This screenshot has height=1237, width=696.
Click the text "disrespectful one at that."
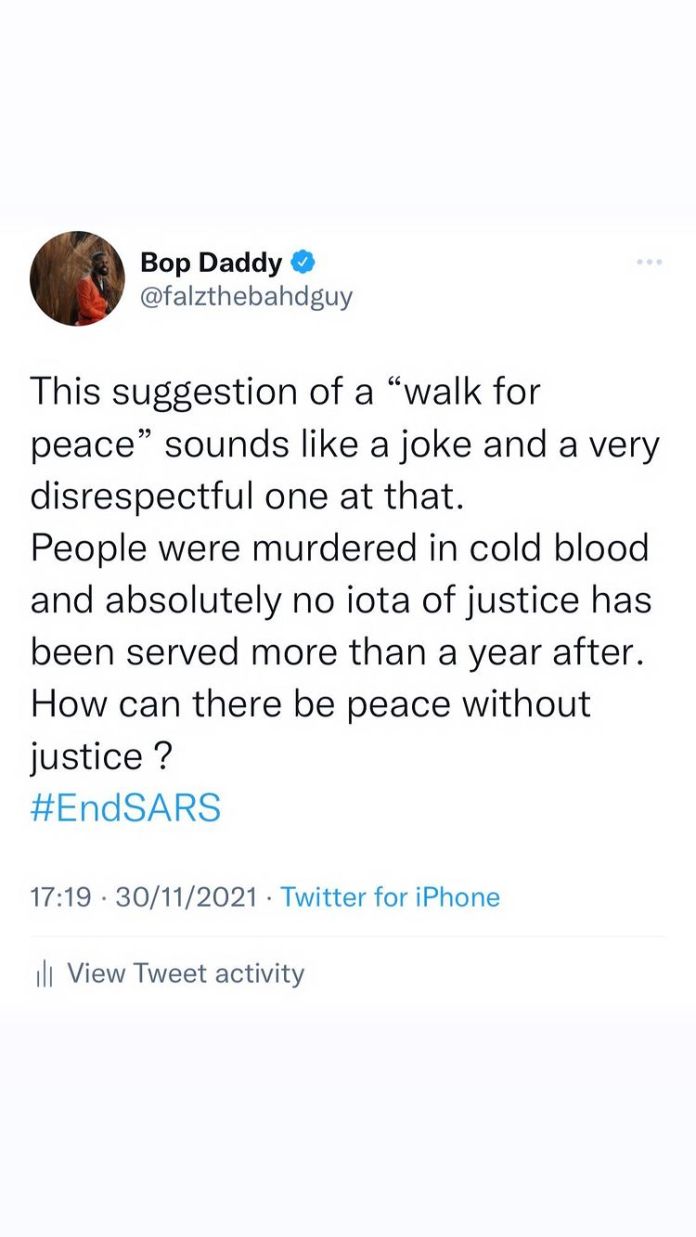point(246,496)
